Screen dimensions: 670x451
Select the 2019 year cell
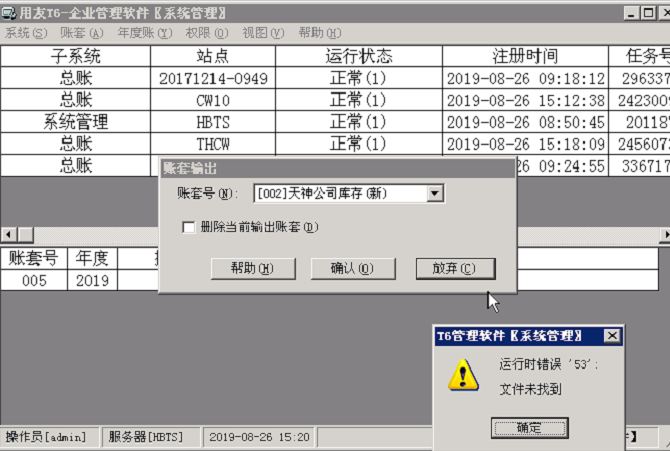[92, 280]
